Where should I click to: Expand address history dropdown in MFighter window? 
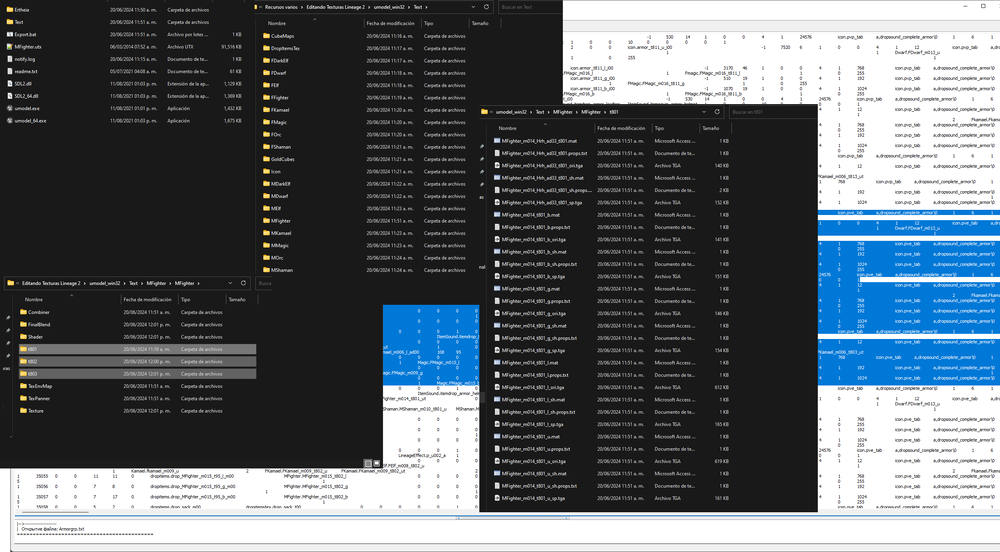[228, 284]
